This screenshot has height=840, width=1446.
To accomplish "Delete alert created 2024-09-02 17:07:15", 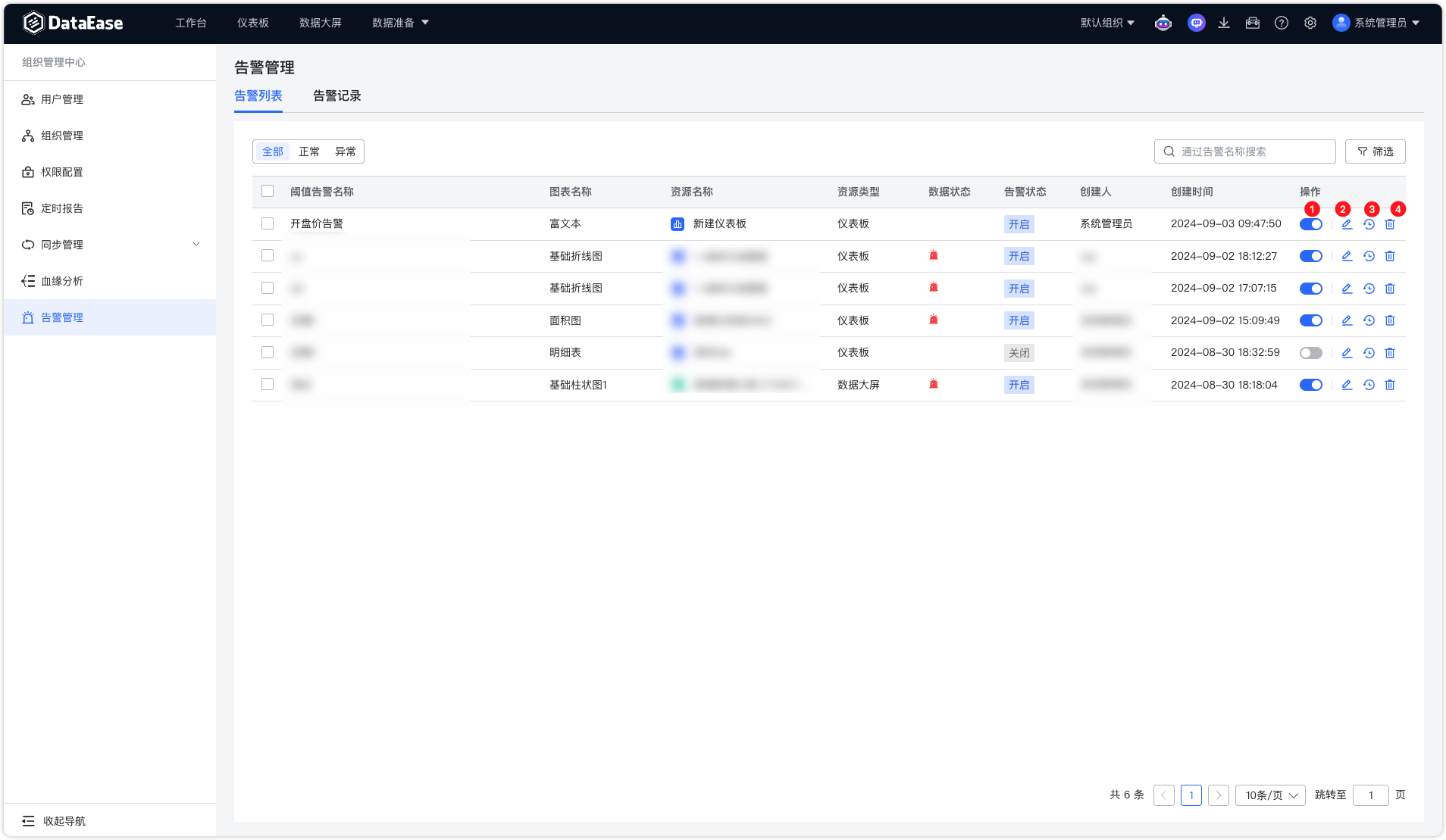I will (1390, 289).
